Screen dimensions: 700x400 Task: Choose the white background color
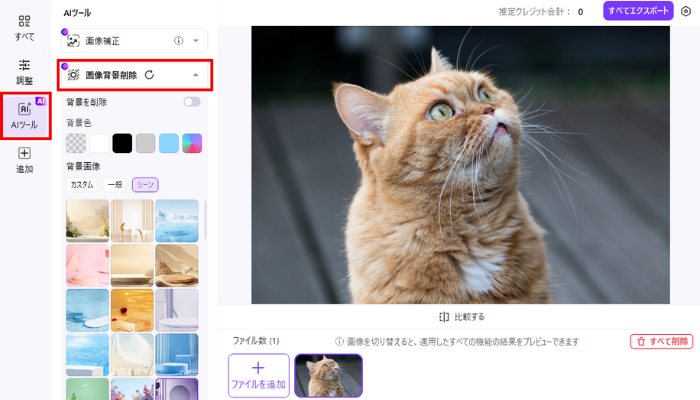[x=99, y=143]
